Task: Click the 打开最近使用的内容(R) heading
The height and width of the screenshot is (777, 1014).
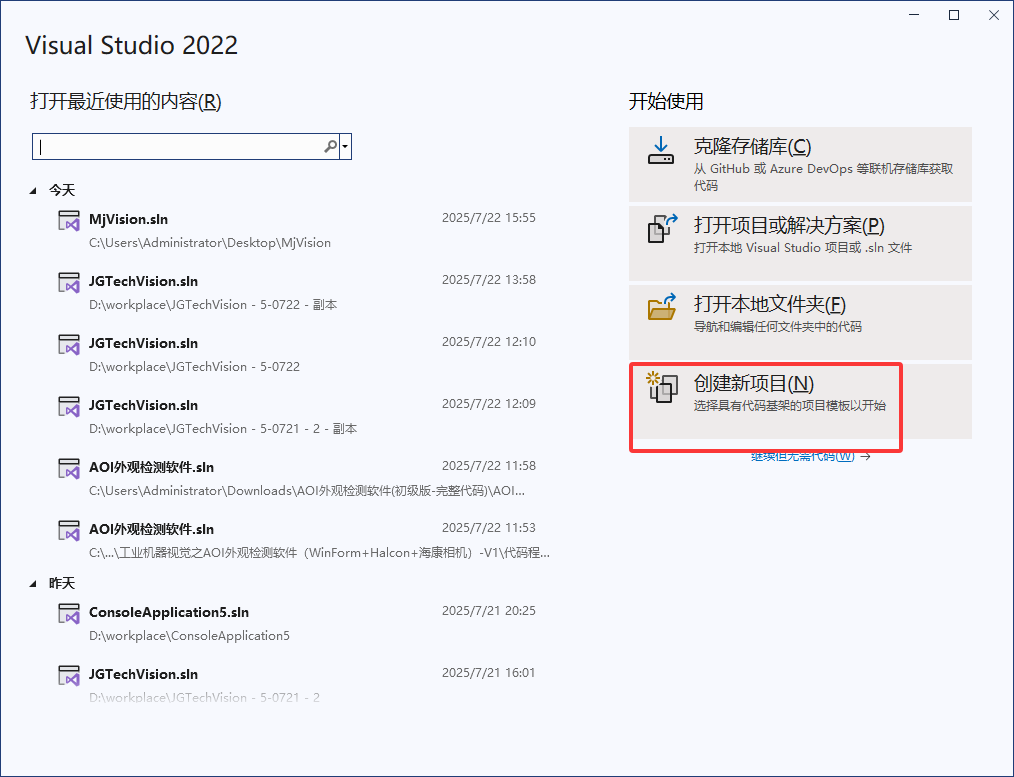Action: [125, 101]
